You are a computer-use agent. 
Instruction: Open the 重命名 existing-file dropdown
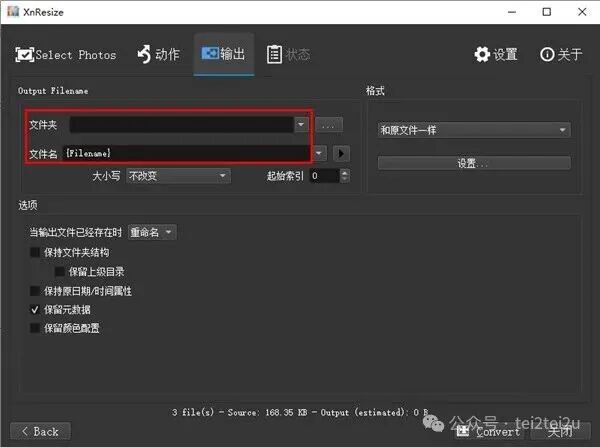(152, 232)
